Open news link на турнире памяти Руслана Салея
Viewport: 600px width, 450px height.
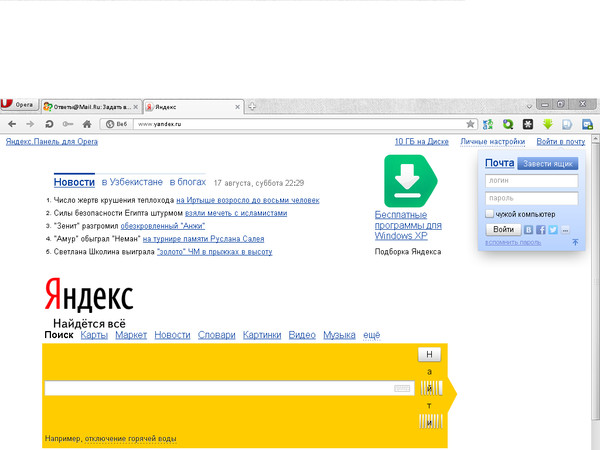click(x=203, y=239)
